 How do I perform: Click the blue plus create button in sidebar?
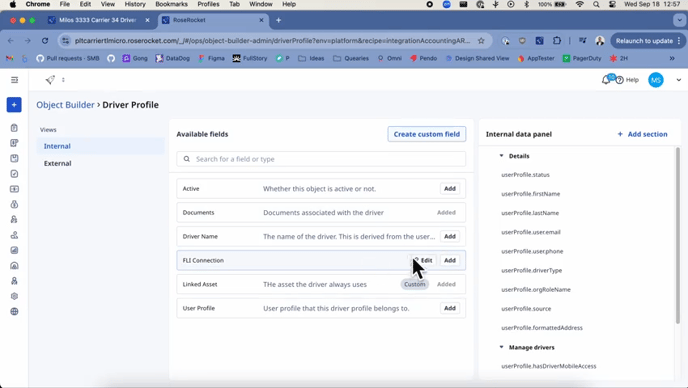pyautogui.click(x=14, y=105)
